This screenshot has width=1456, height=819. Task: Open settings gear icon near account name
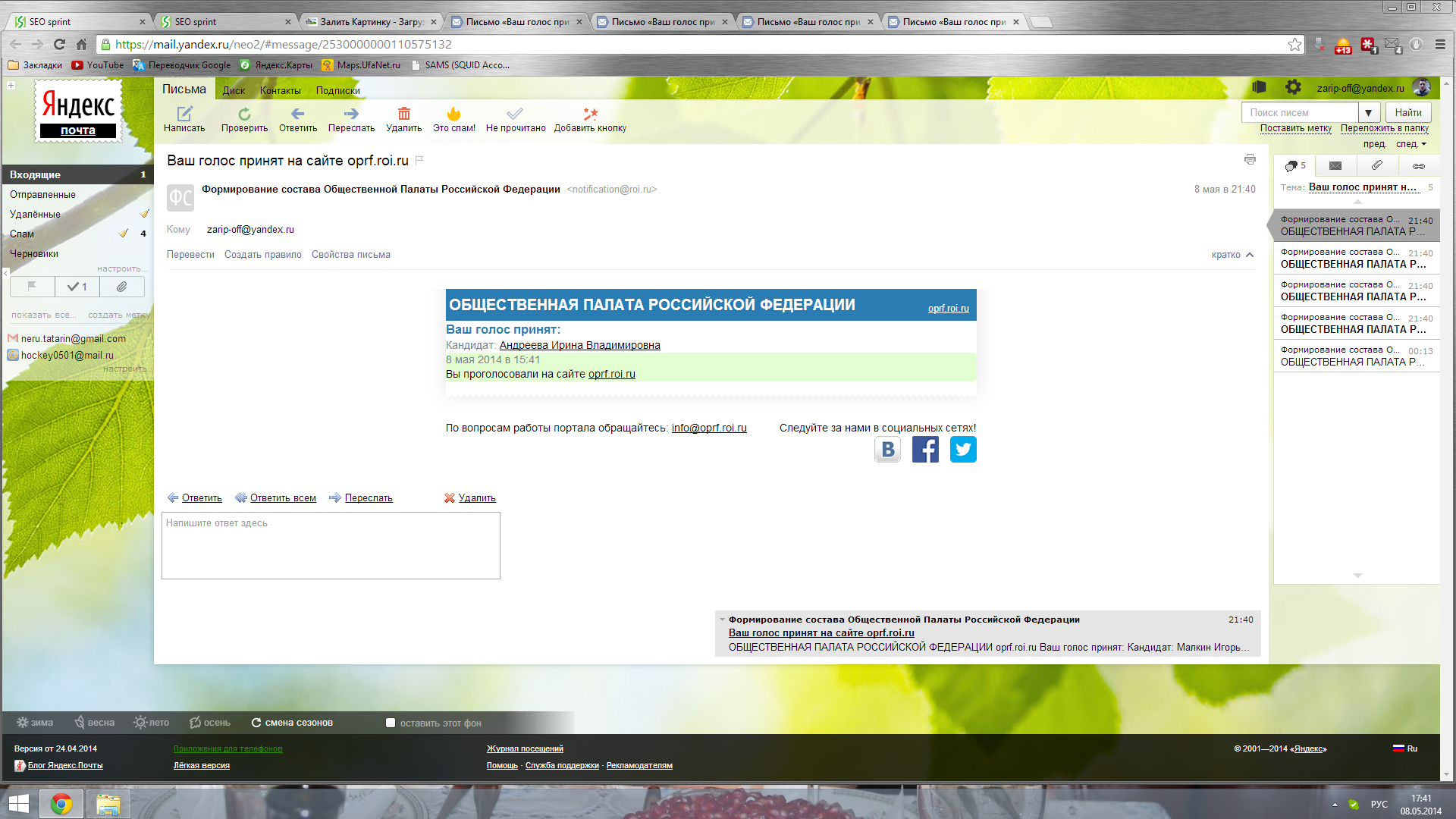1293,88
